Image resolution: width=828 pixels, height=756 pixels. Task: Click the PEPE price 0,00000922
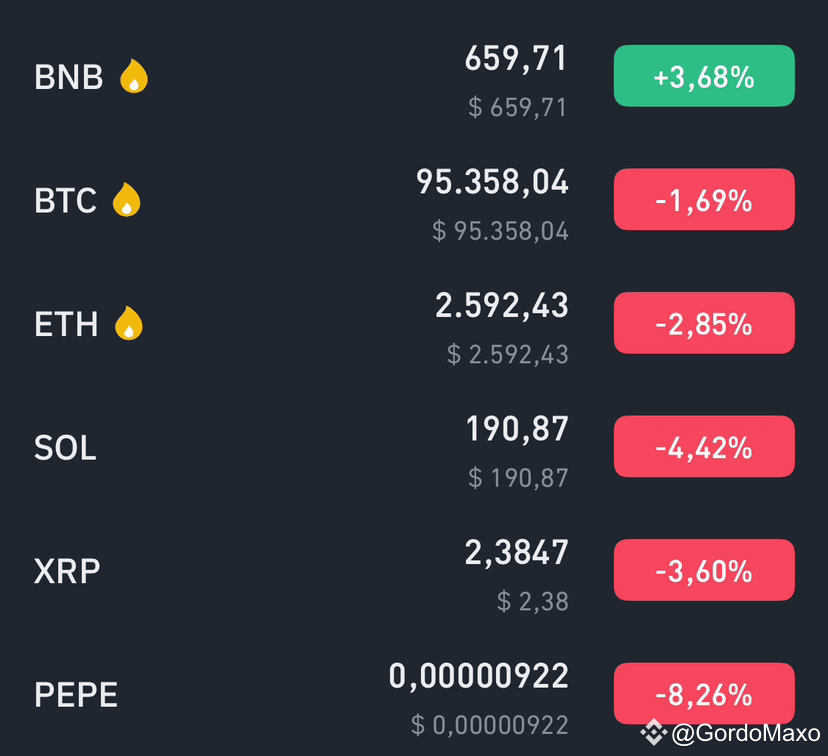[x=478, y=676]
